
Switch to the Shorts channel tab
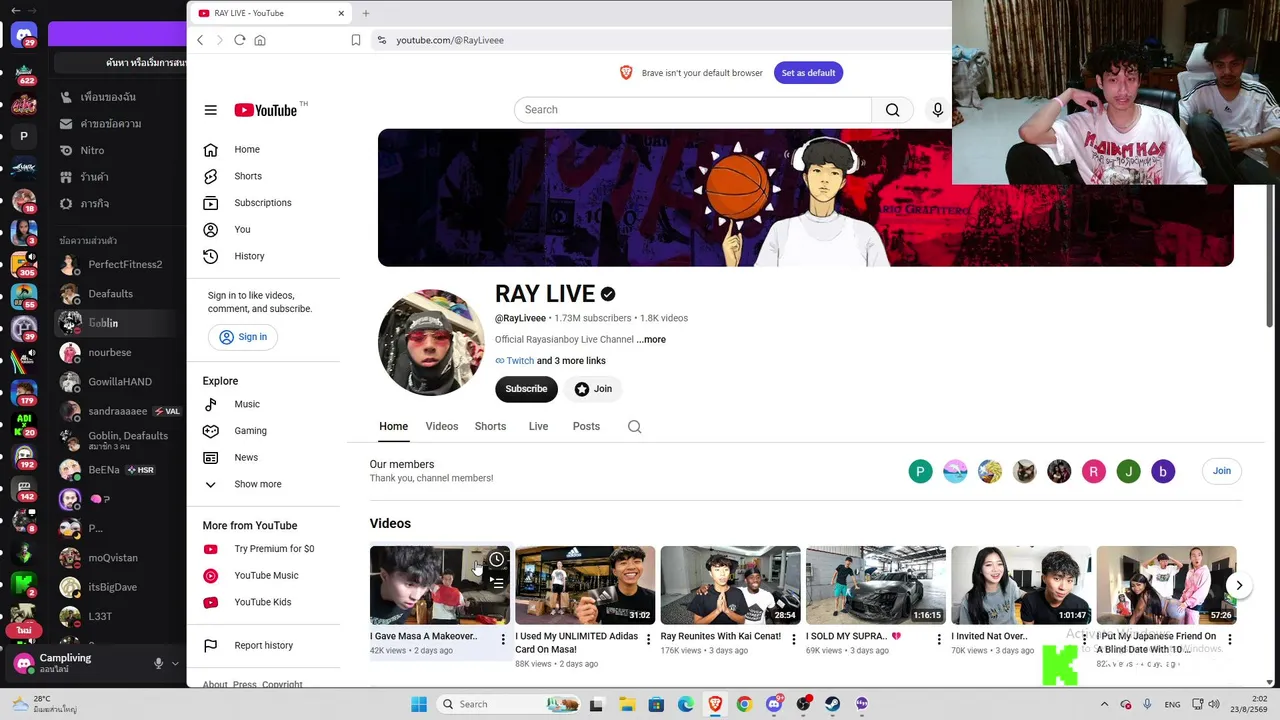coord(490,427)
